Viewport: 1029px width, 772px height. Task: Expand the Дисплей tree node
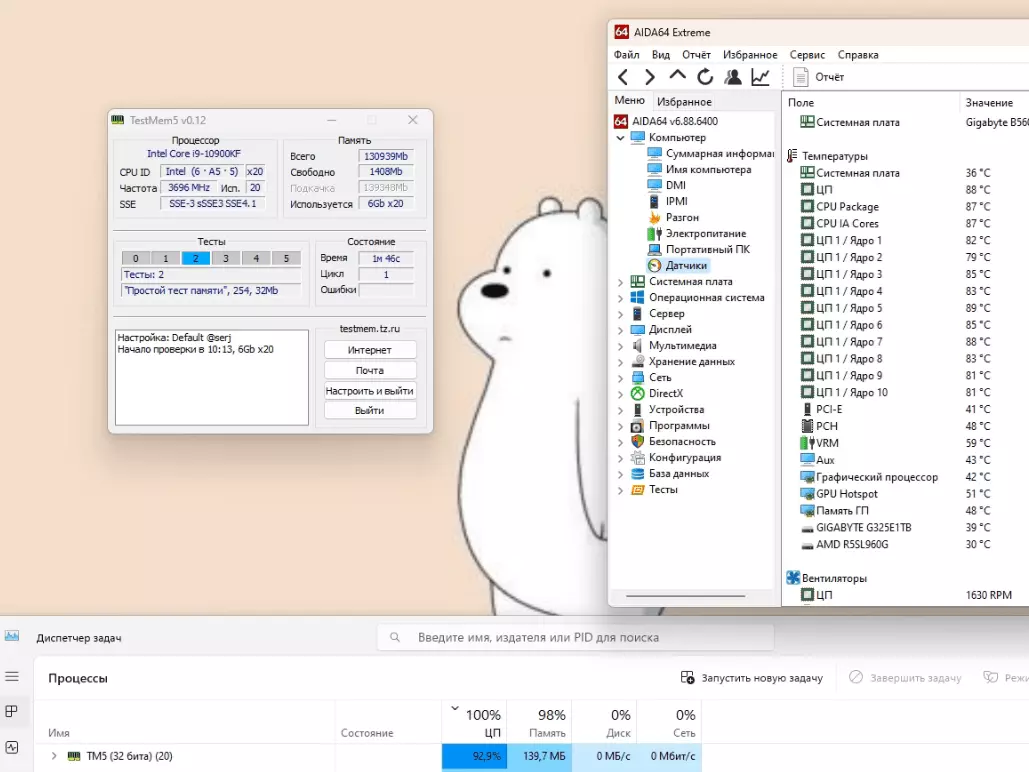(620, 330)
